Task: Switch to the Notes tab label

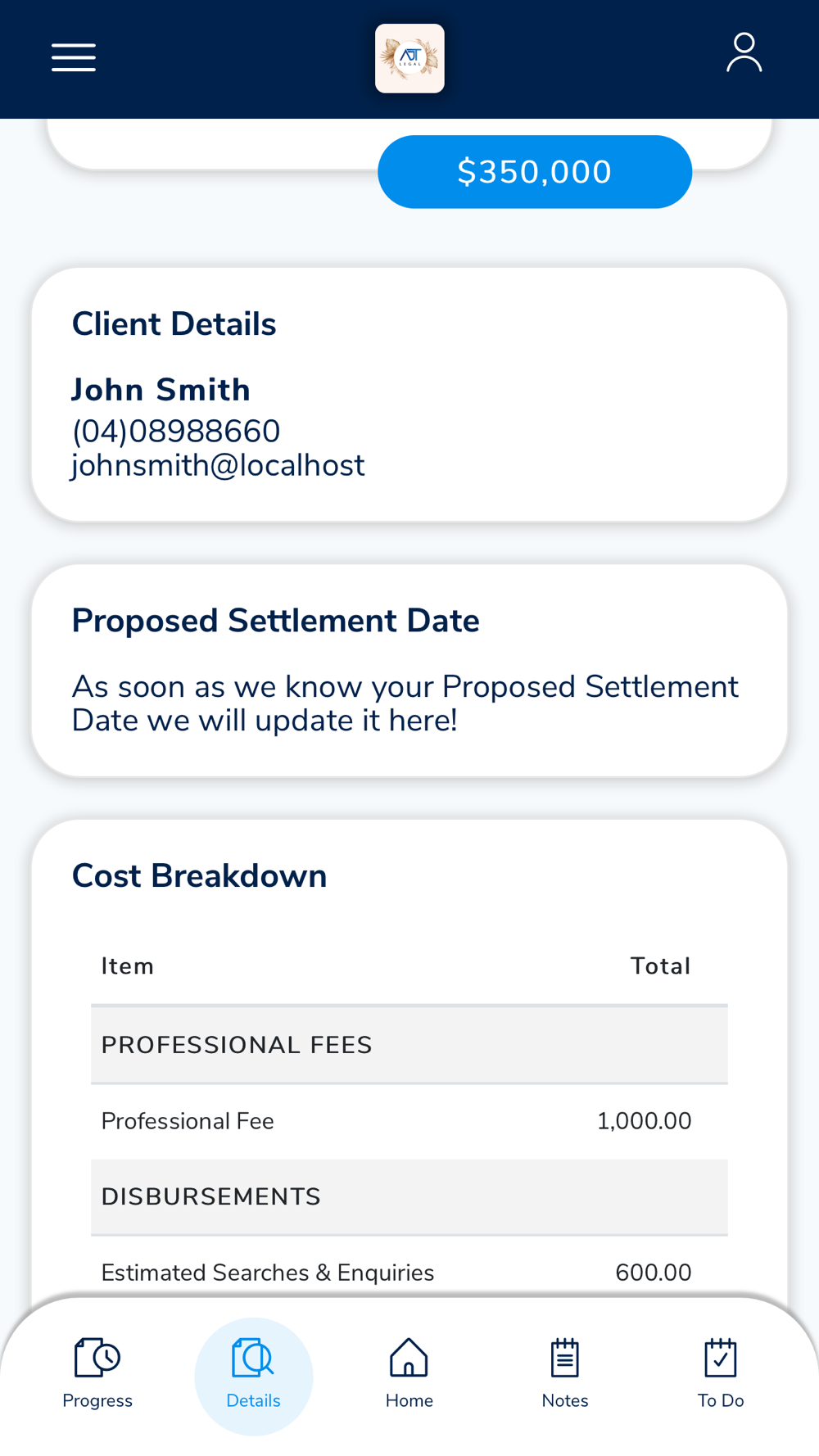Action: pos(565,1400)
